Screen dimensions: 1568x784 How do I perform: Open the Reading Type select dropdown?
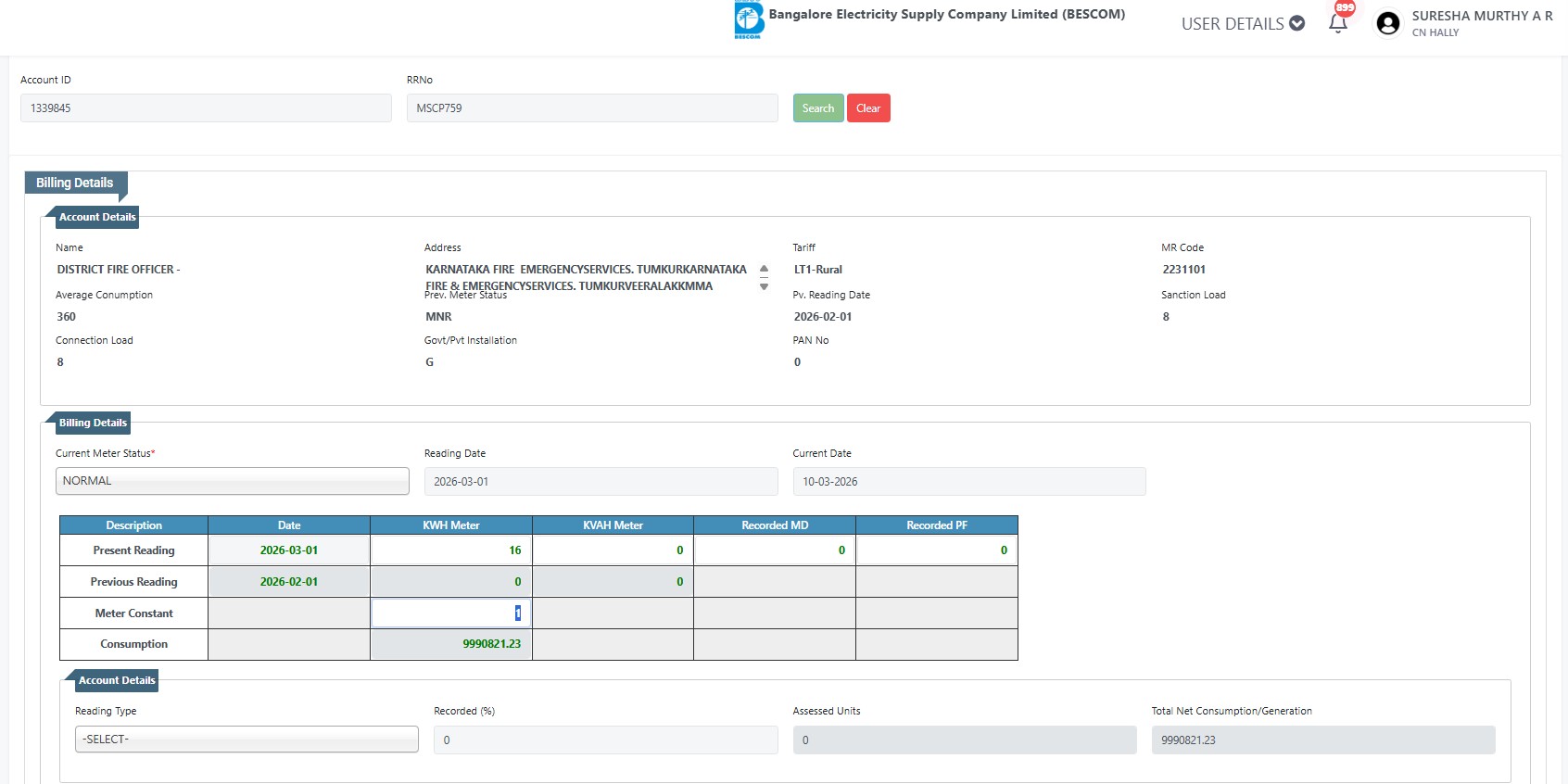coord(247,740)
